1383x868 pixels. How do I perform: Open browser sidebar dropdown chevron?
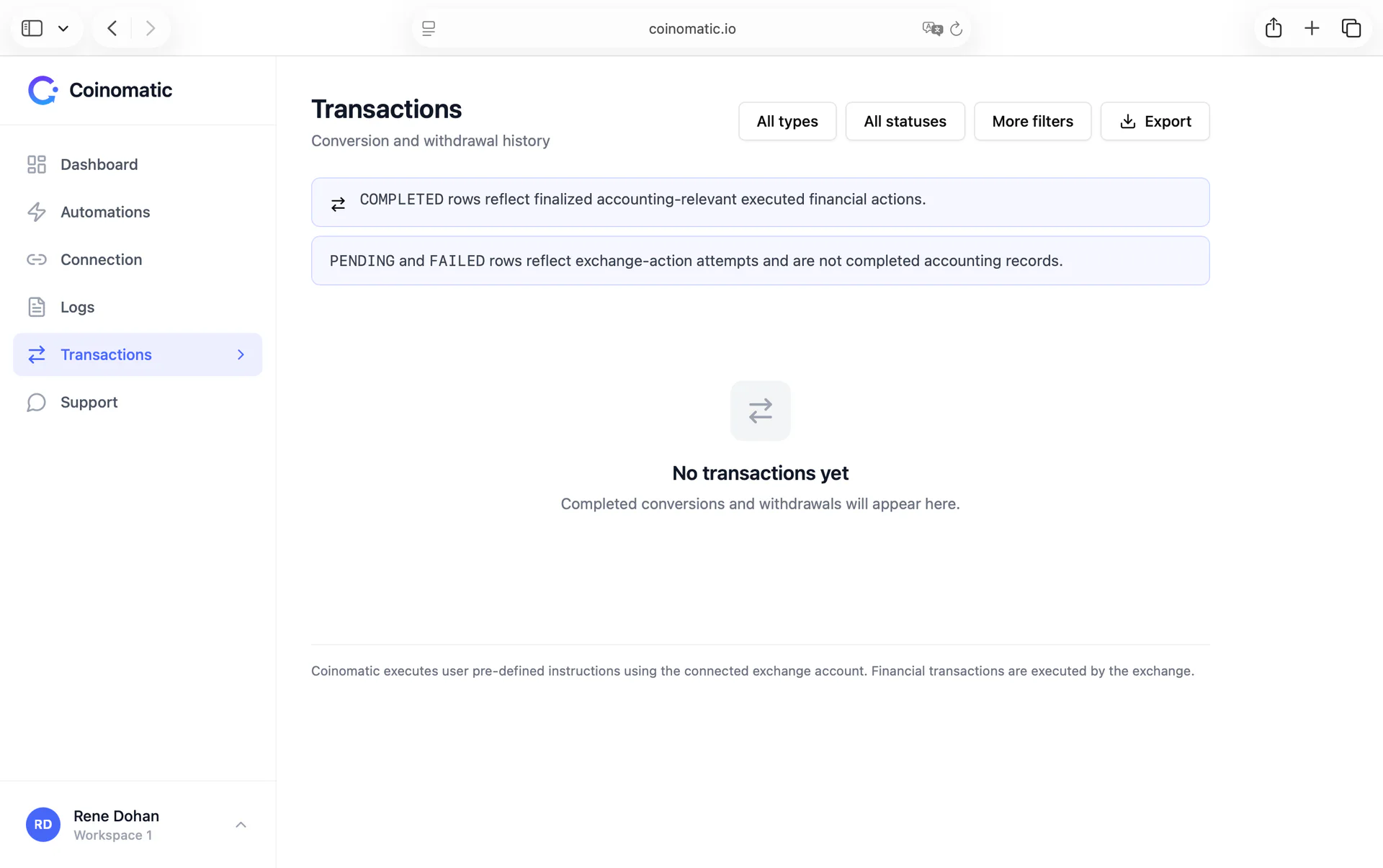coord(63,28)
